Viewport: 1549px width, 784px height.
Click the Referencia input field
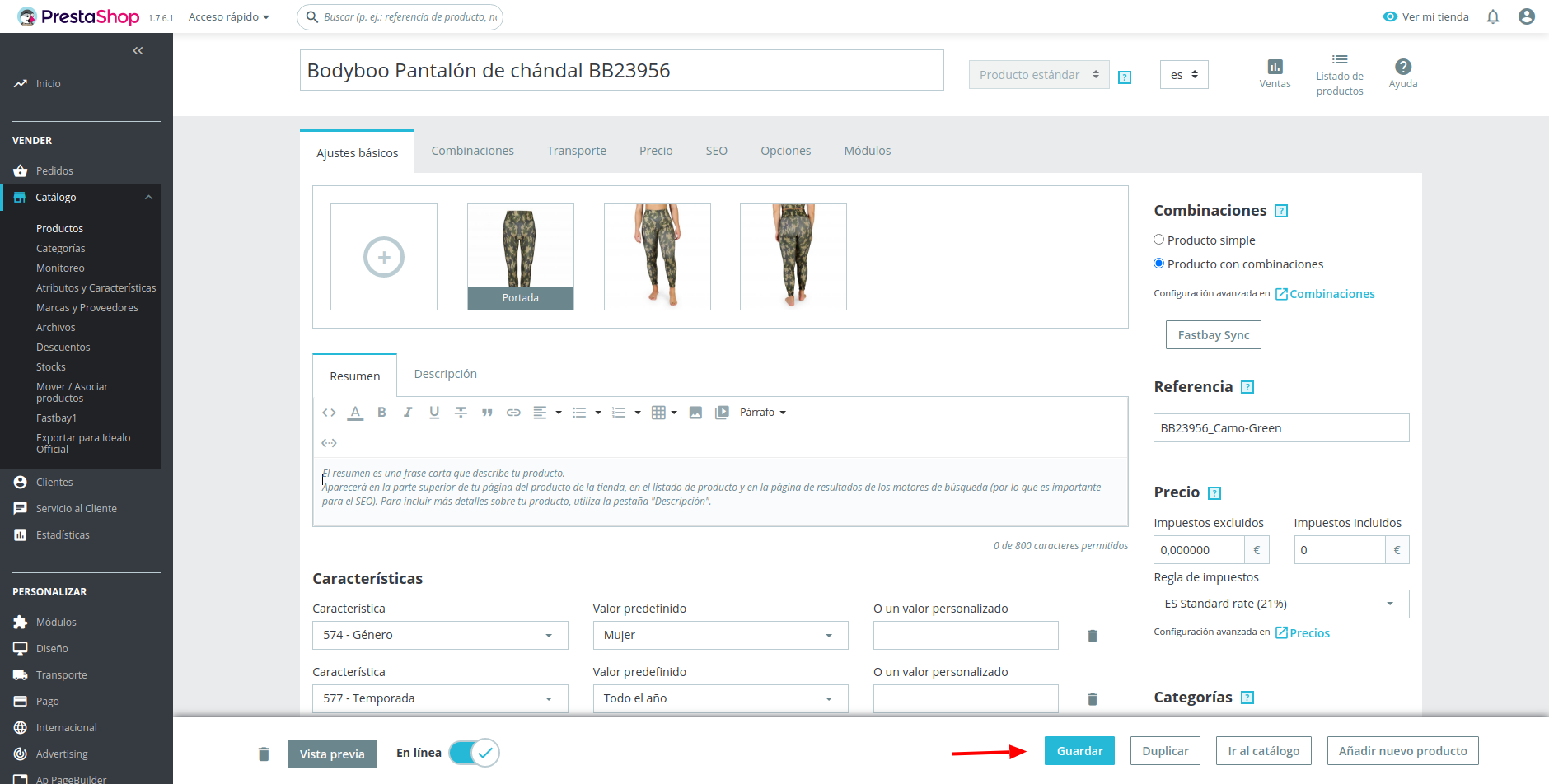pos(1281,428)
